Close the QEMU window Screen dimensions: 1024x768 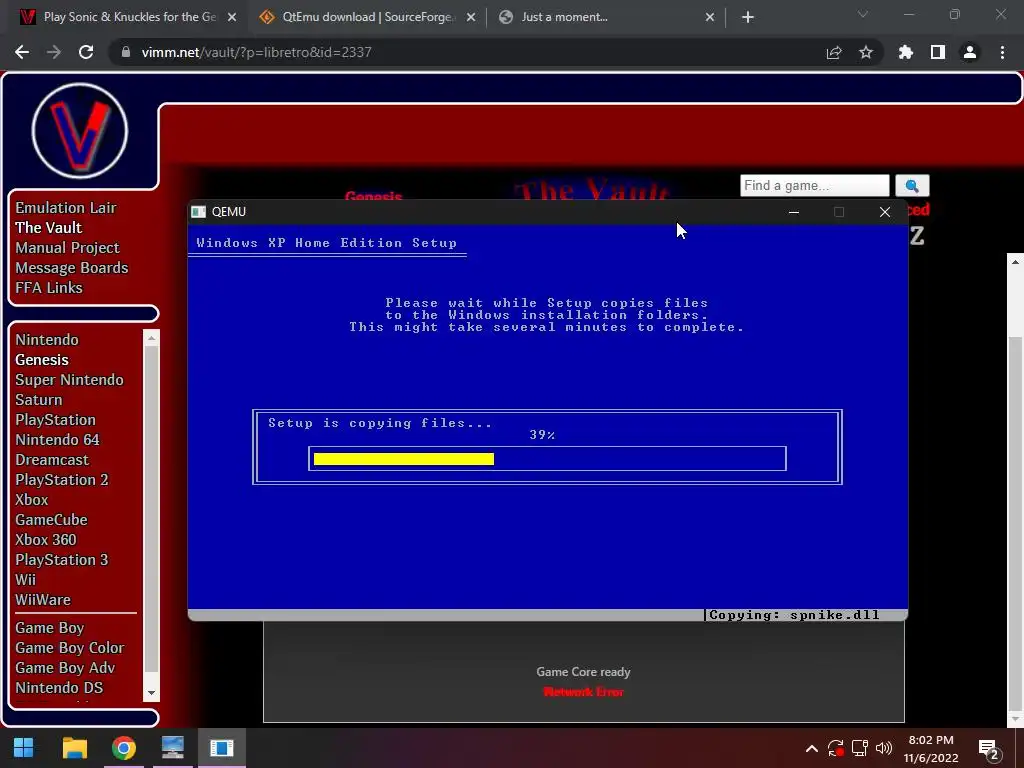pos(885,212)
